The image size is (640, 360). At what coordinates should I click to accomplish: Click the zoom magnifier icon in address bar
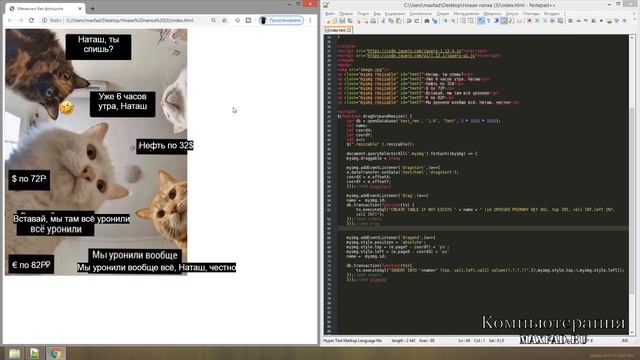(213, 20)
